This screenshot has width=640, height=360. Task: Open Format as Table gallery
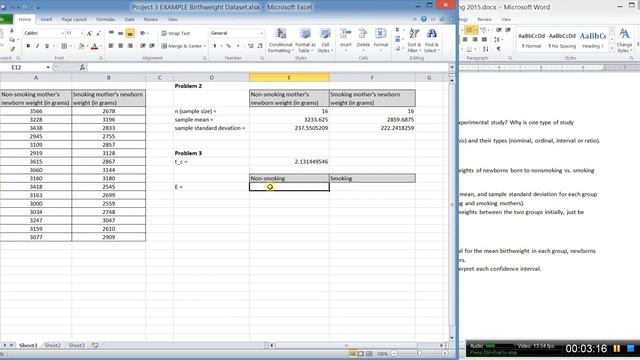coord(305,41)
